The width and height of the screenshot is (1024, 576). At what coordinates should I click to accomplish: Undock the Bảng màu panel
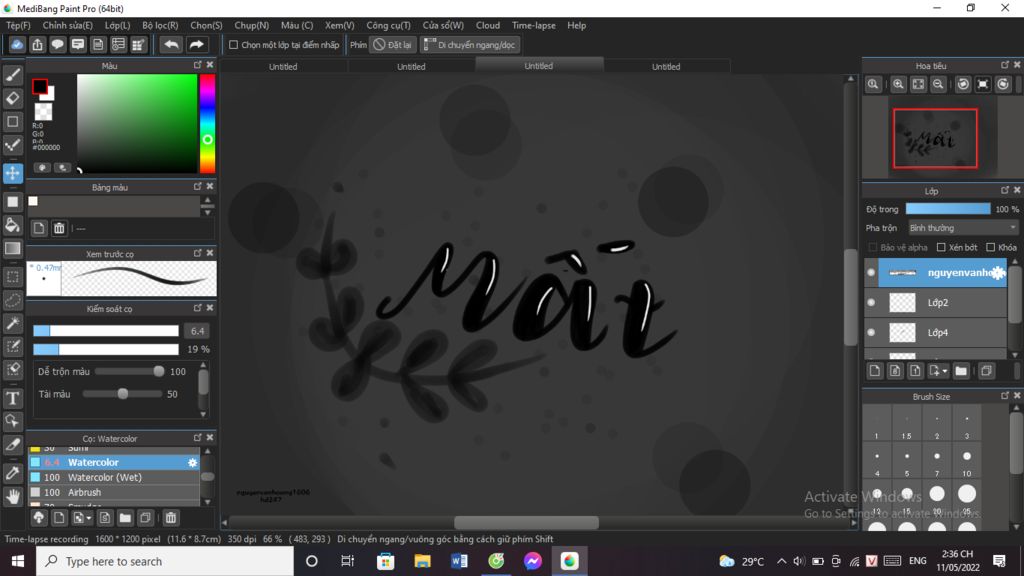(197, 187)
